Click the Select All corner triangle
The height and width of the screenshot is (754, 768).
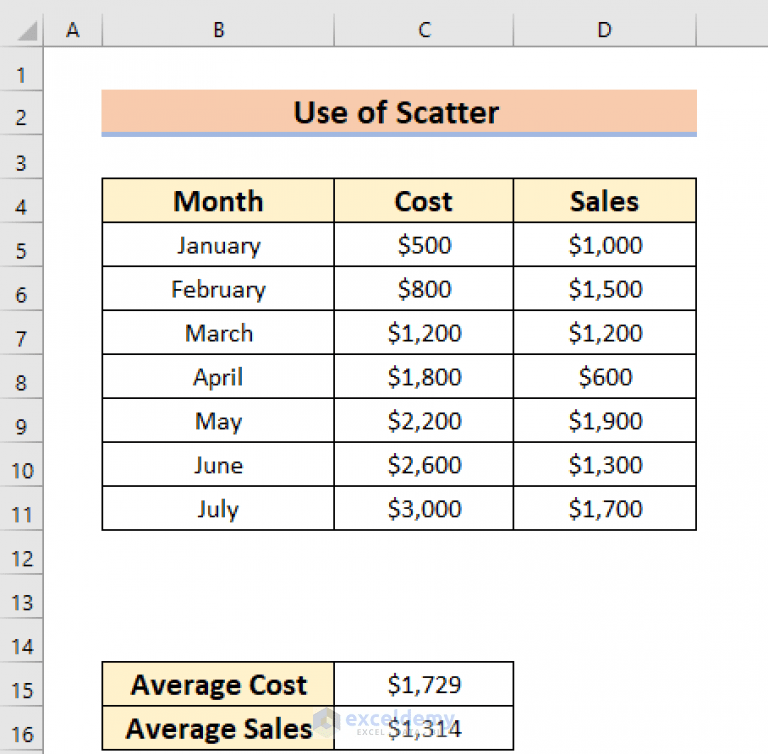point(24,31)
